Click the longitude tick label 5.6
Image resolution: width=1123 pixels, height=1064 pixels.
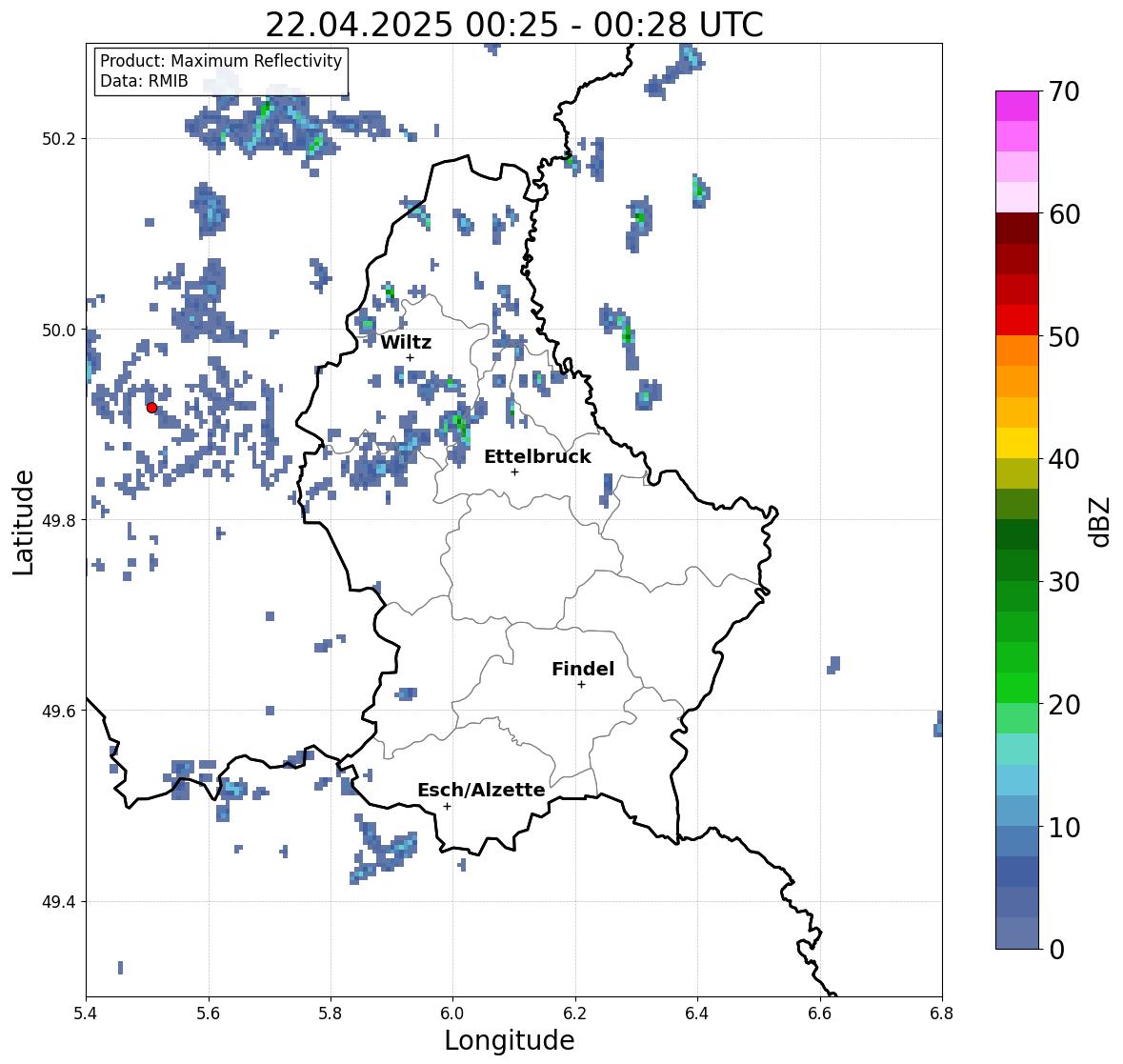(x=209, y=1014)
